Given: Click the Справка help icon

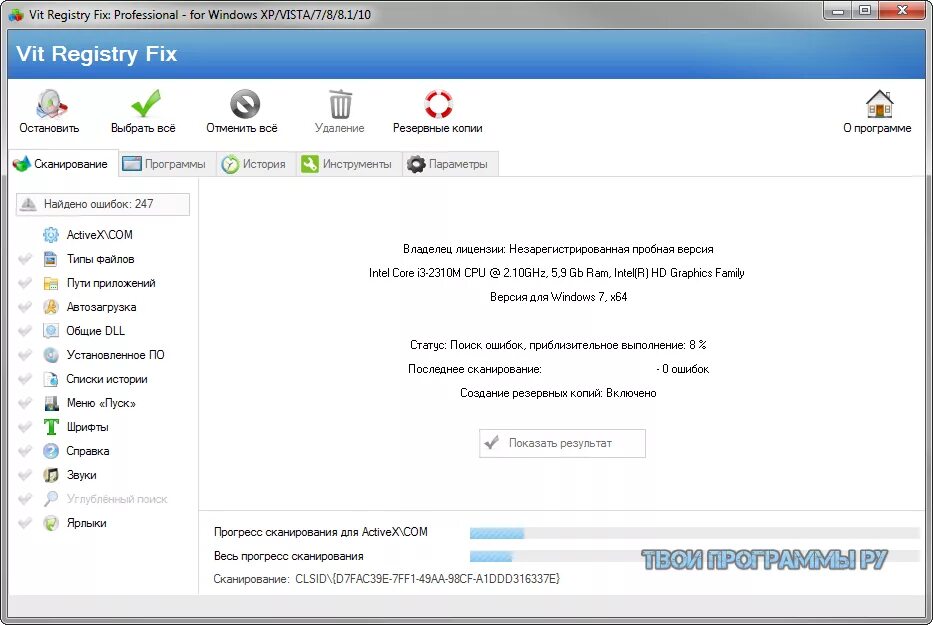Looking at the screenshot, I should click(x=51, y=451).
